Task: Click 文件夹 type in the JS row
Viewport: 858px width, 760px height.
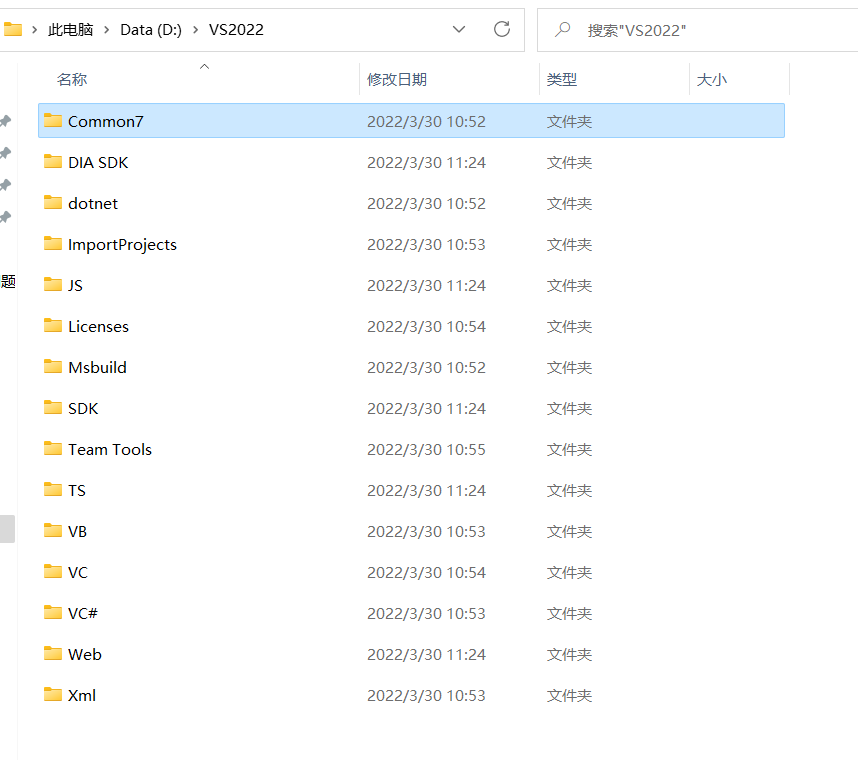Action: [x=569, y=286]
